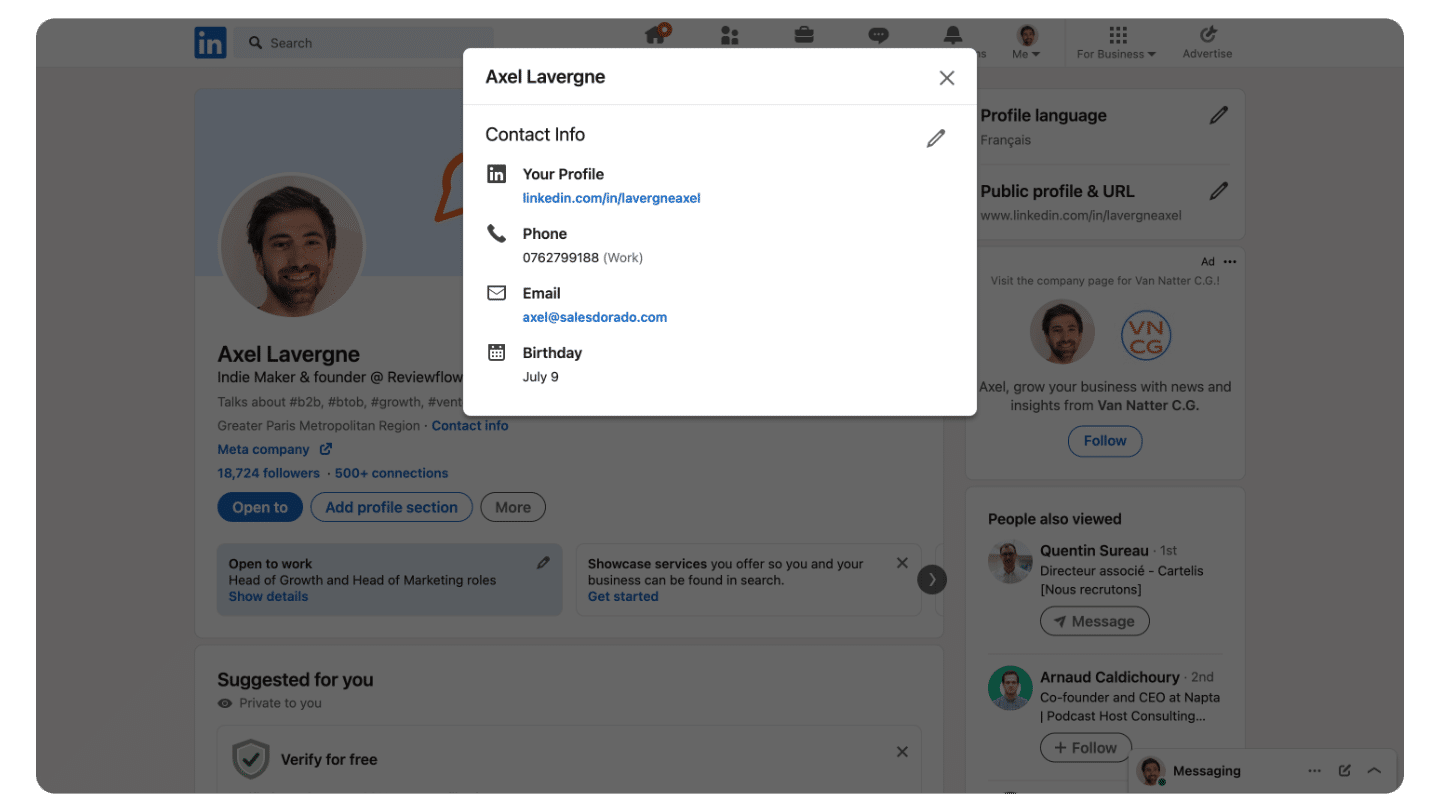This screenshot has width=1440, height=810.
Task: Edit contact info with the pencil icon
Action: [x=936, y=138]
